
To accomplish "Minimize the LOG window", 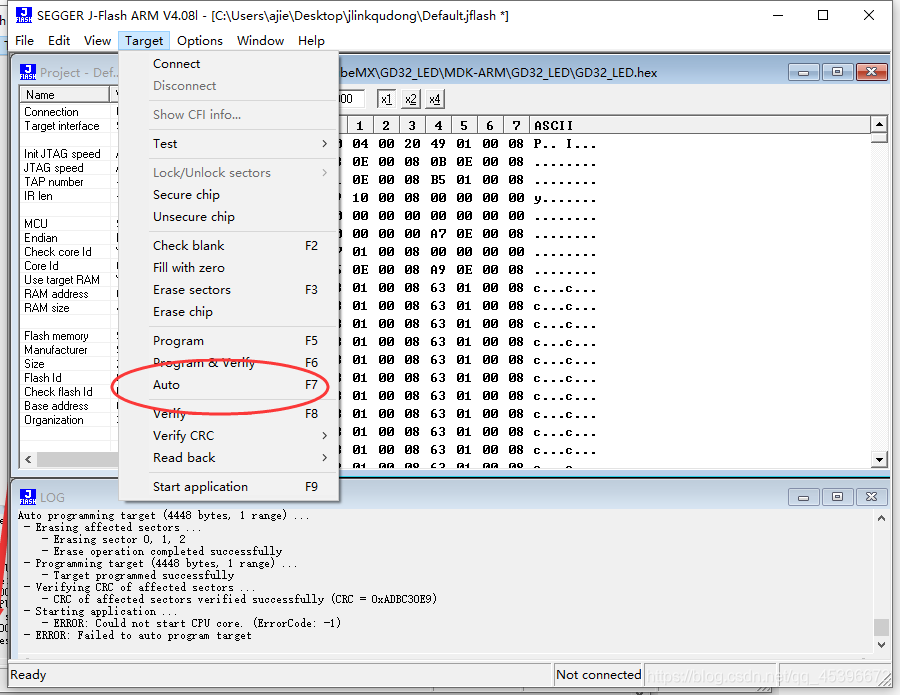I will tap(804, 497).
